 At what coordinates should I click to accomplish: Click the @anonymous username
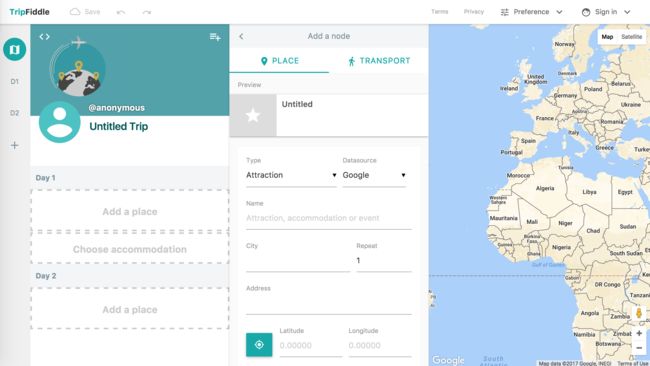pyautogui.click(x=116, y=108)
